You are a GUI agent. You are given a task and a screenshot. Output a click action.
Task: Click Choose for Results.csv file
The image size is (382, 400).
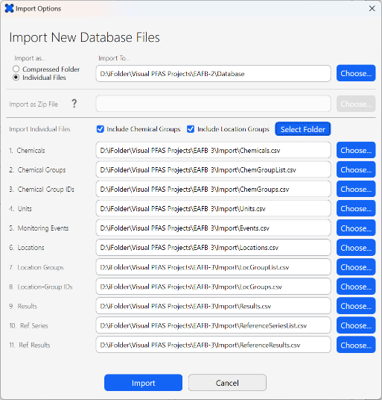click(x=356, y=306)
